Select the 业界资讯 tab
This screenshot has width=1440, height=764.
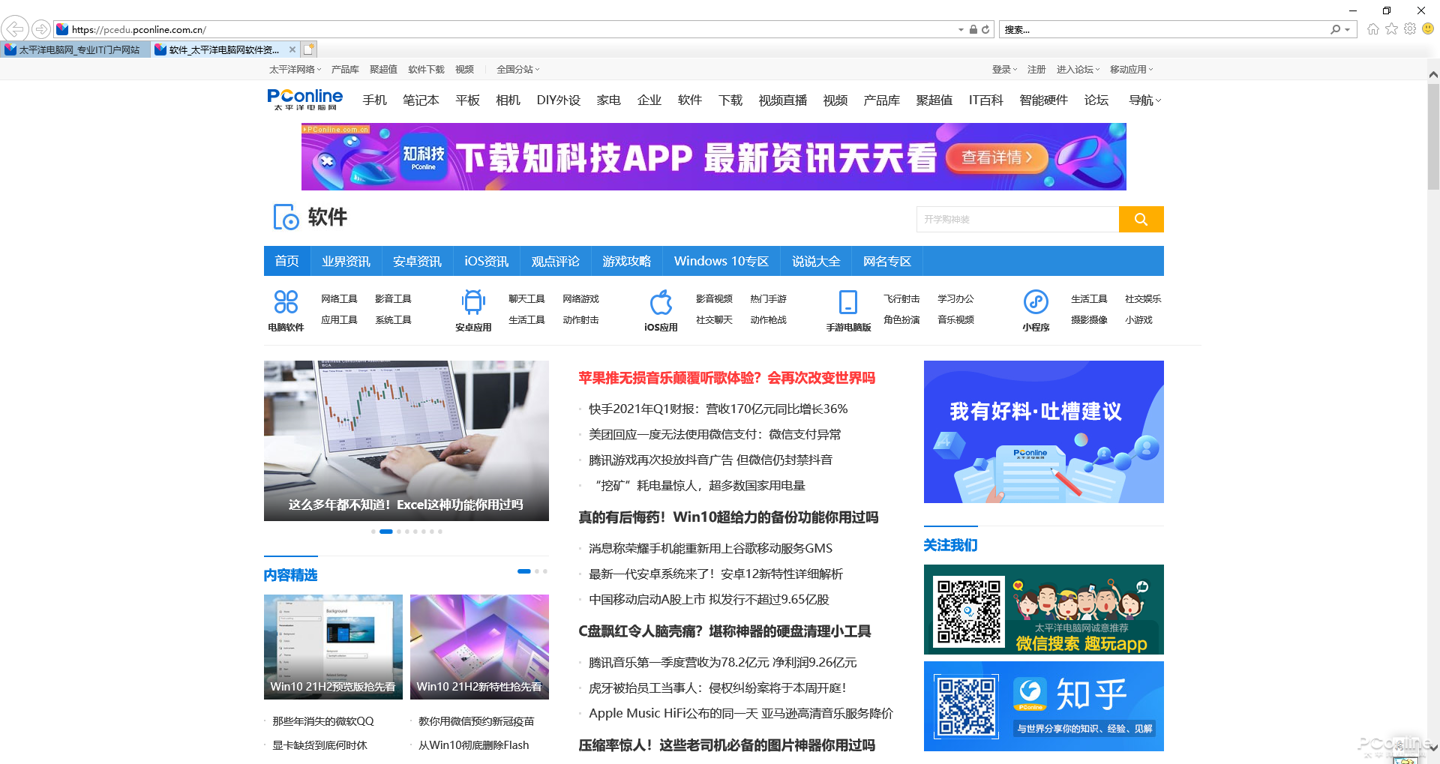[346, 261]
